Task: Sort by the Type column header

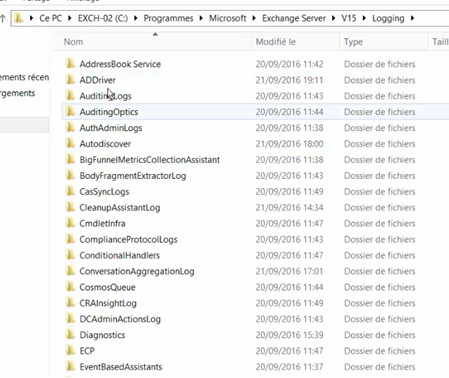Action: (x=384, y=42)
